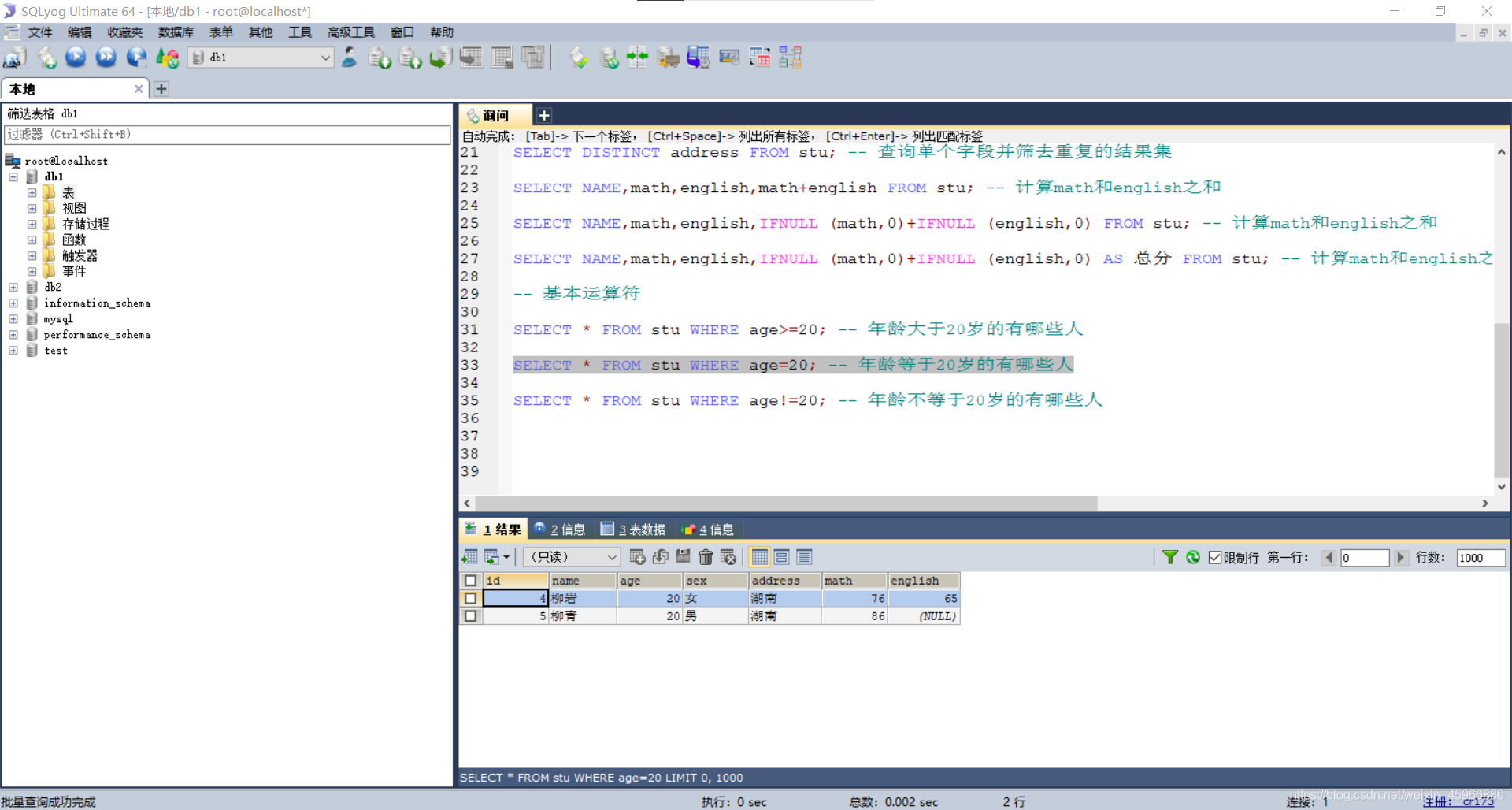Switch to the 4 信息 tab

[708, 529]
